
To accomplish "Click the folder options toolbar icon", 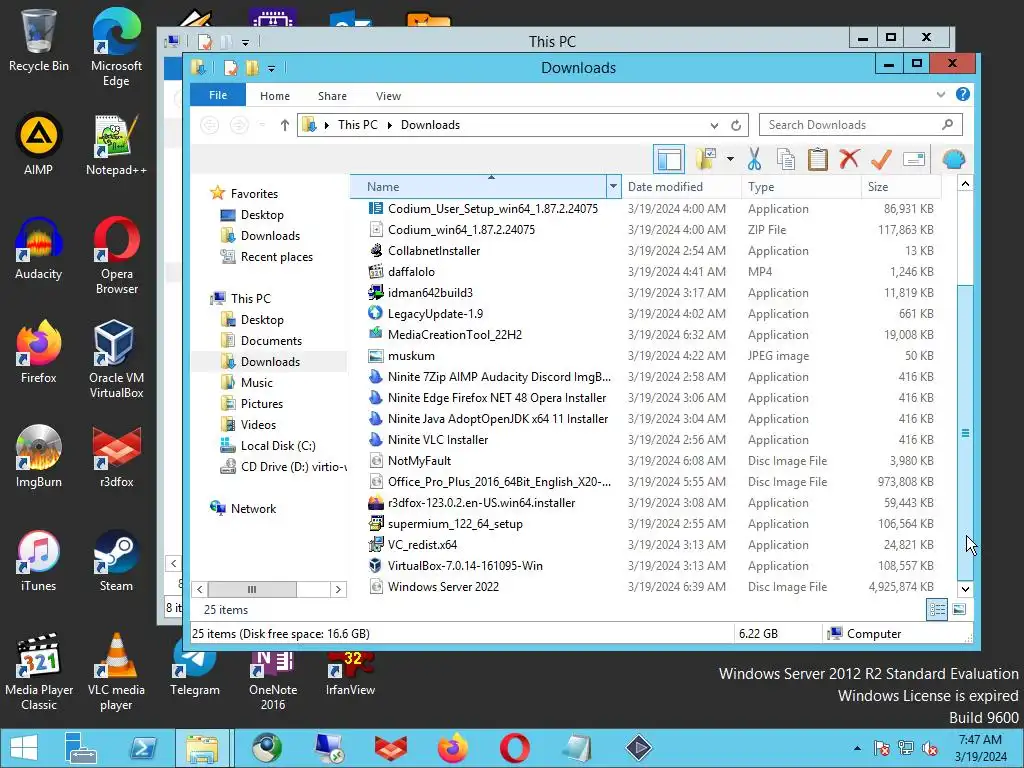I will pos(706,159).
